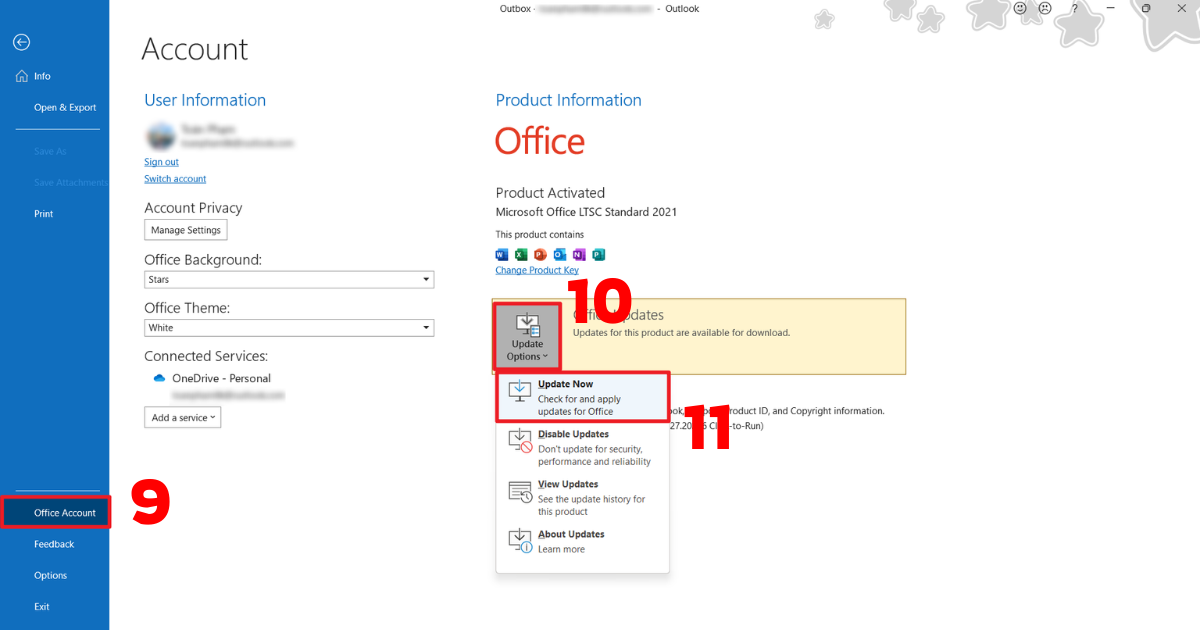This screenshot has width=1200, height=630.
Task: Open the Open & Export page
Action: tap(65, 107)
